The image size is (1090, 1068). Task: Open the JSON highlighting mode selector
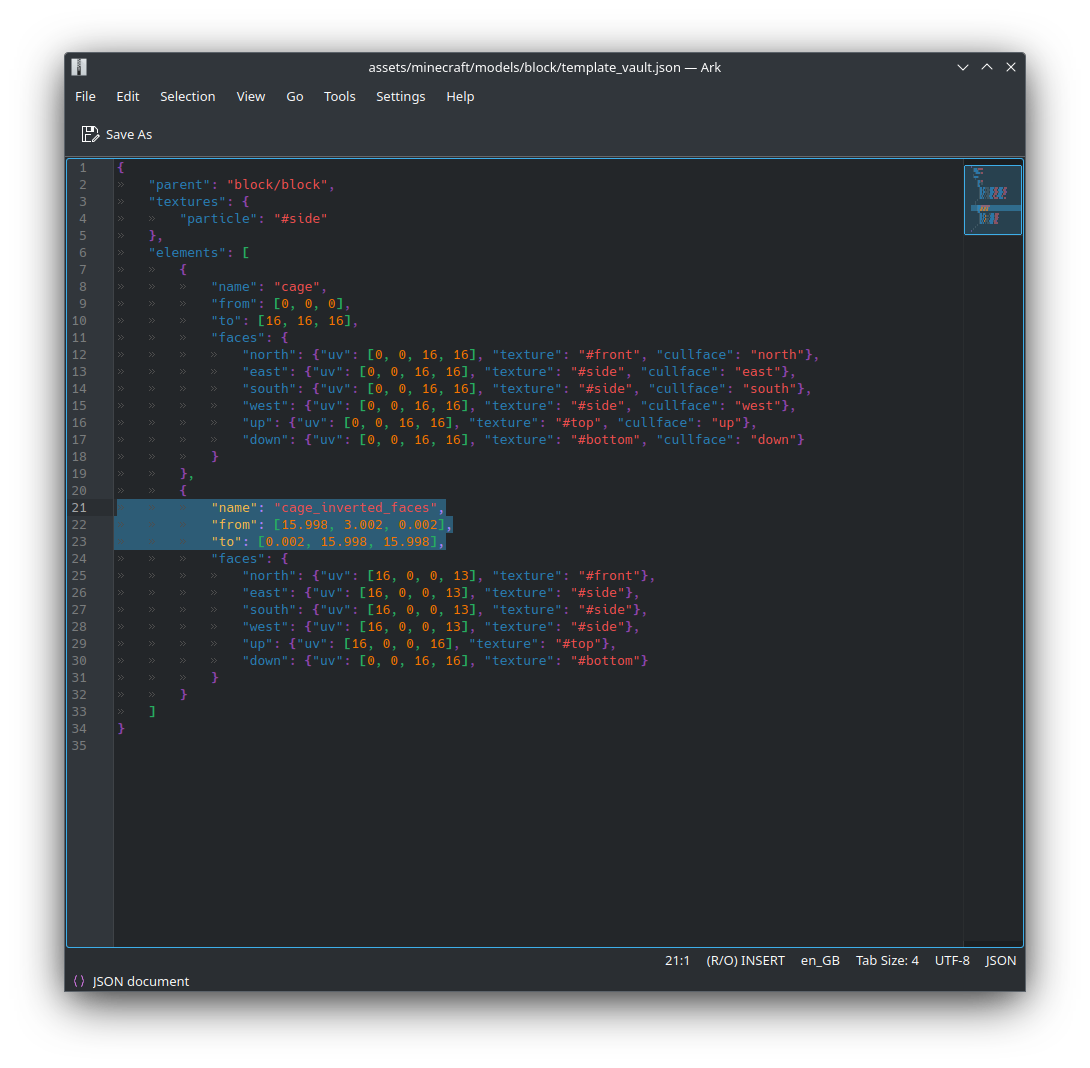pyautogui.click(x=1000, y=960)
